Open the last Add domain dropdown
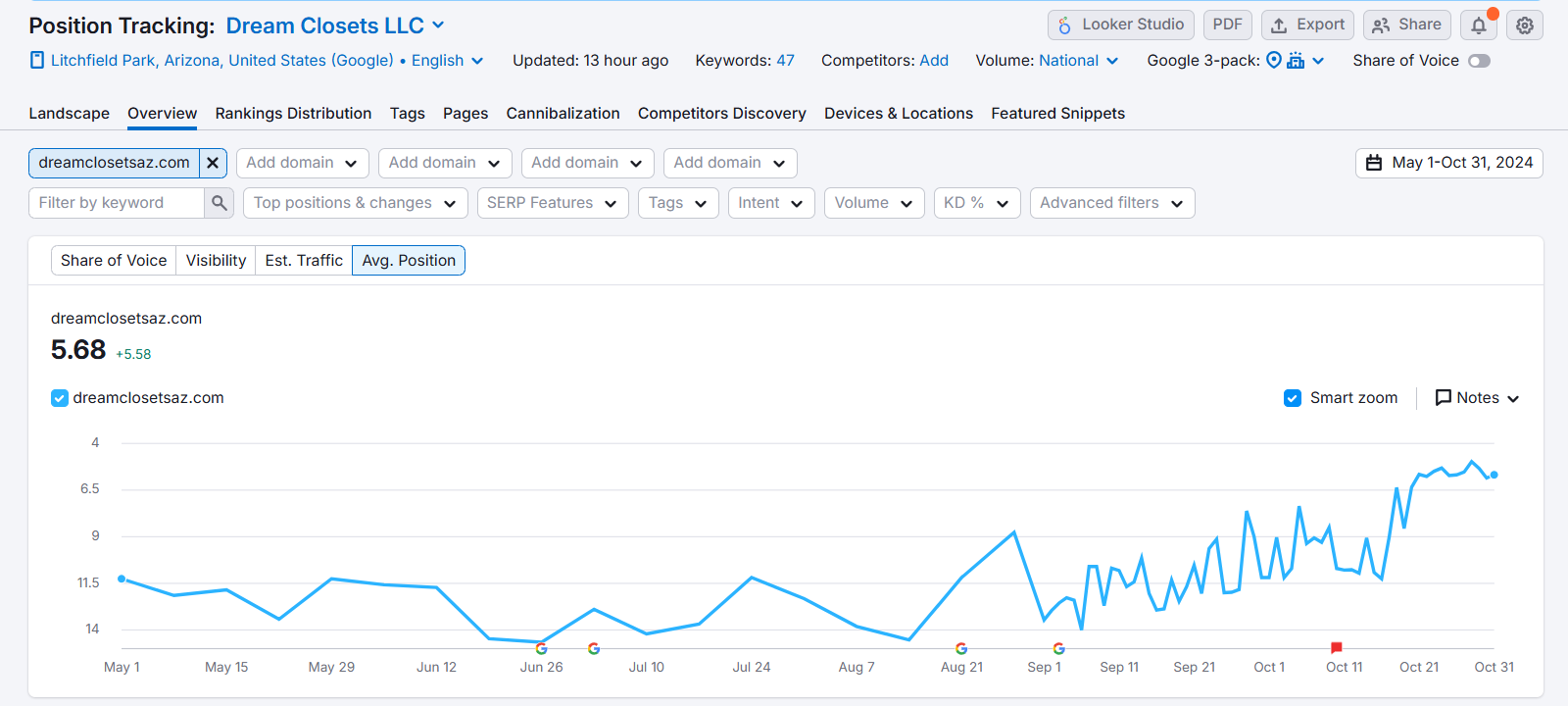This screenshot has width=1568, height=706. pos(730,163)
